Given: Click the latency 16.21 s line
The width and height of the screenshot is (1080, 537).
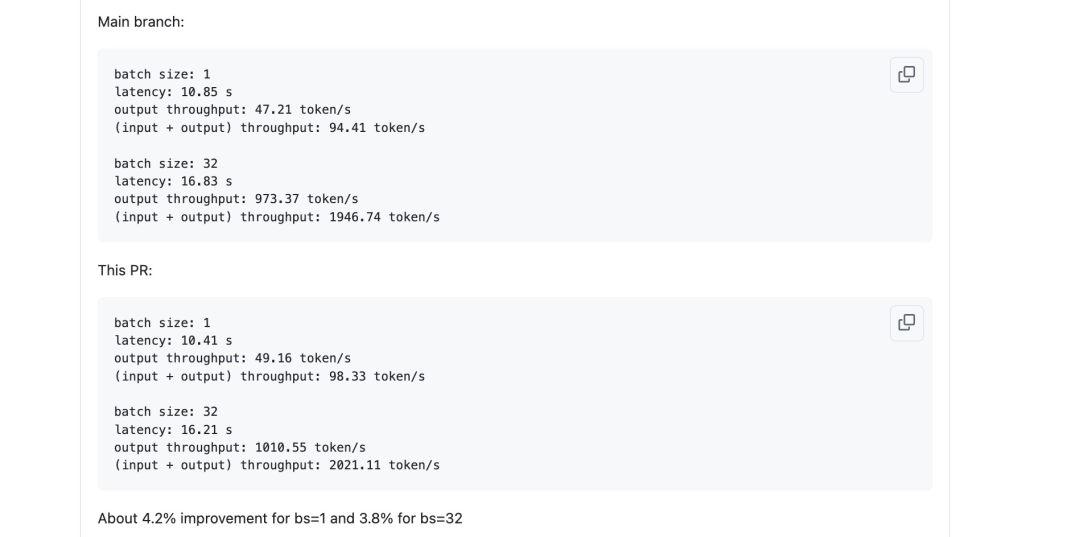Looking at the screenshot, I should [x=173, y=430].
